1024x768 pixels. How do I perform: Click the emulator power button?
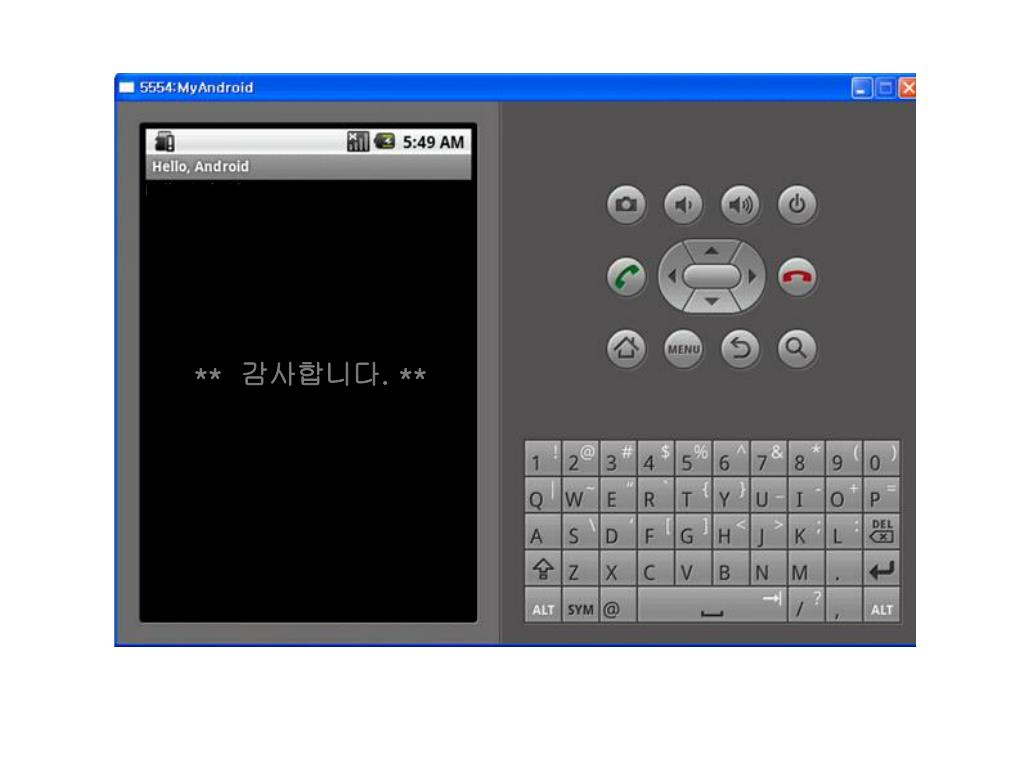click(x=797, y=204)
